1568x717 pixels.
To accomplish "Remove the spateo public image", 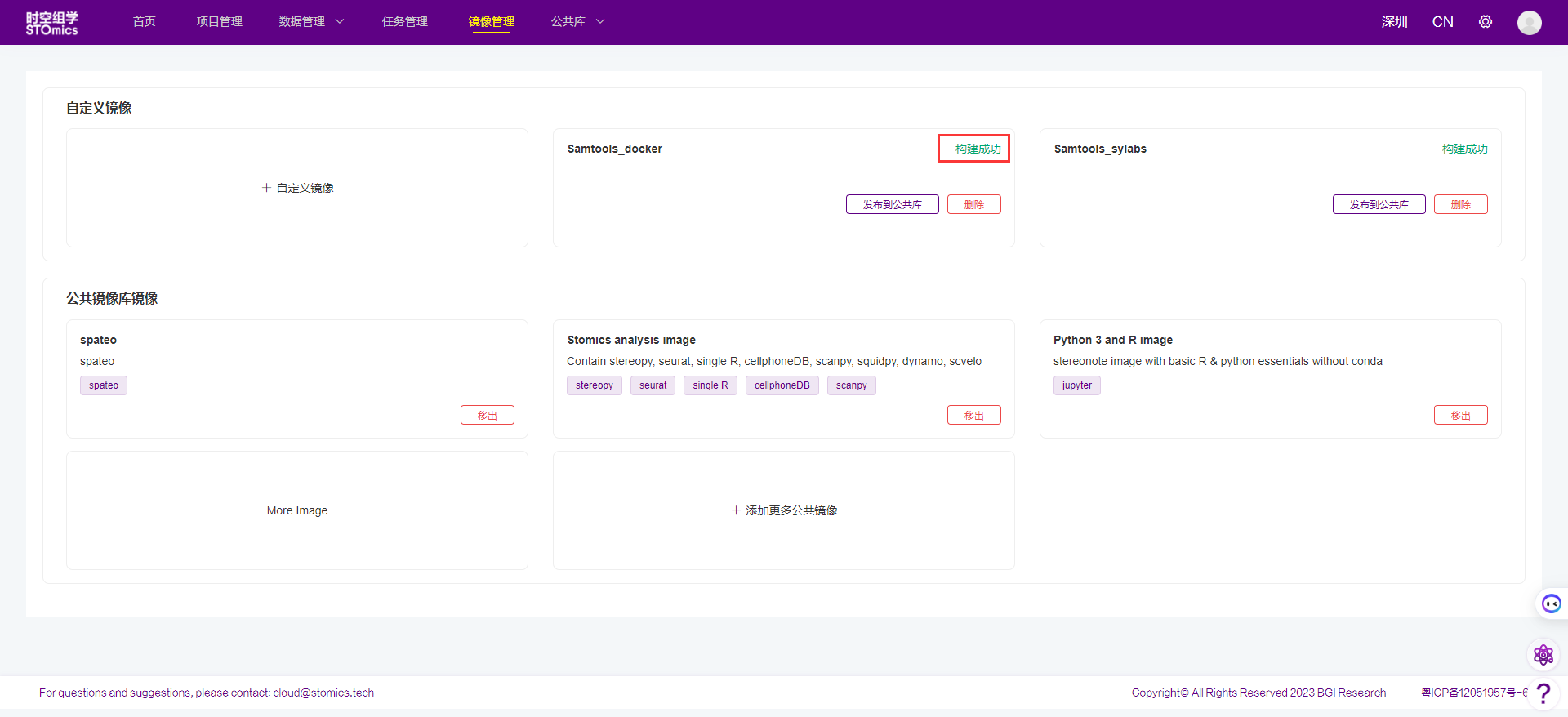I will [487, 415].
